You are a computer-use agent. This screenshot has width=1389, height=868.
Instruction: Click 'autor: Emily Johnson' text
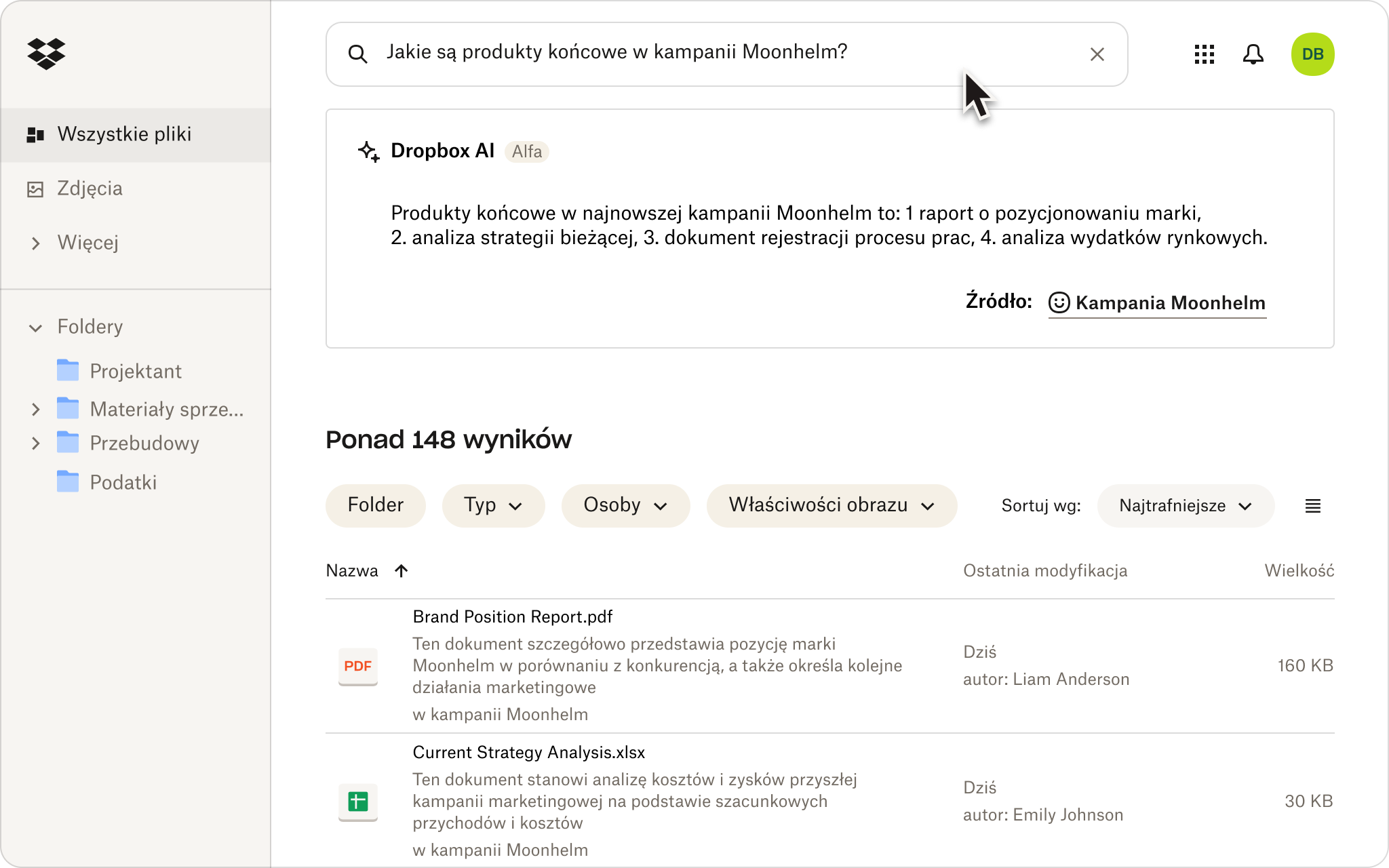(1043, 815)
